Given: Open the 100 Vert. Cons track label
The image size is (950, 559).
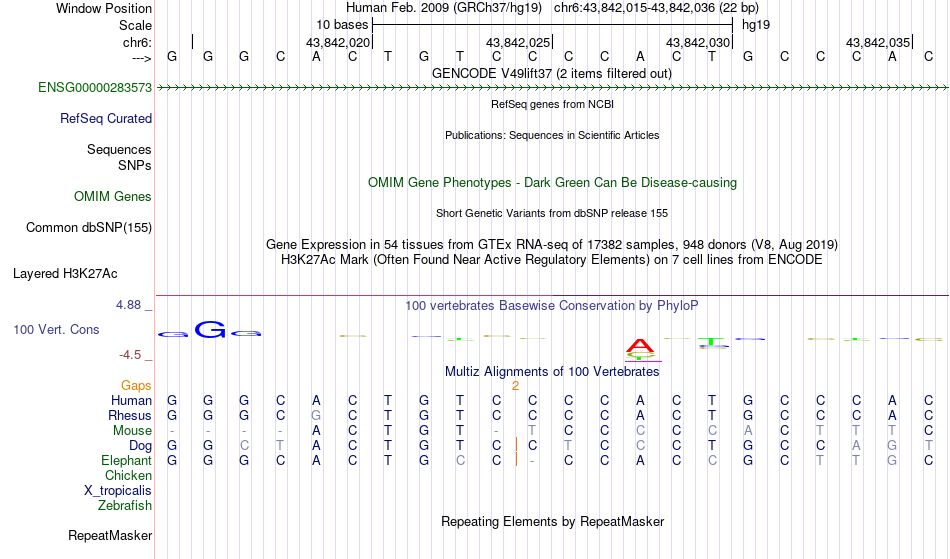Looking at the screenshot, I should coord(56,330).
